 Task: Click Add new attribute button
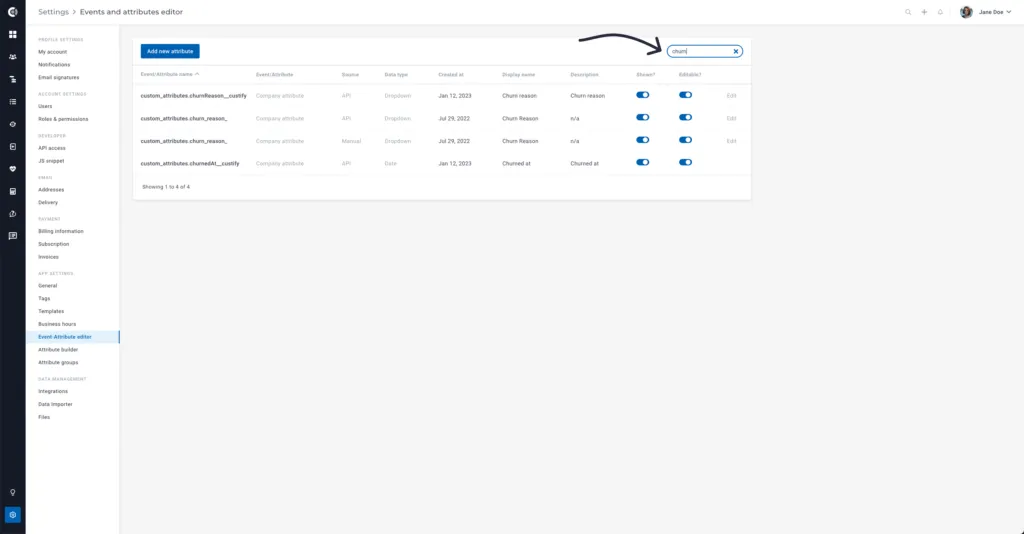(170, 51)
